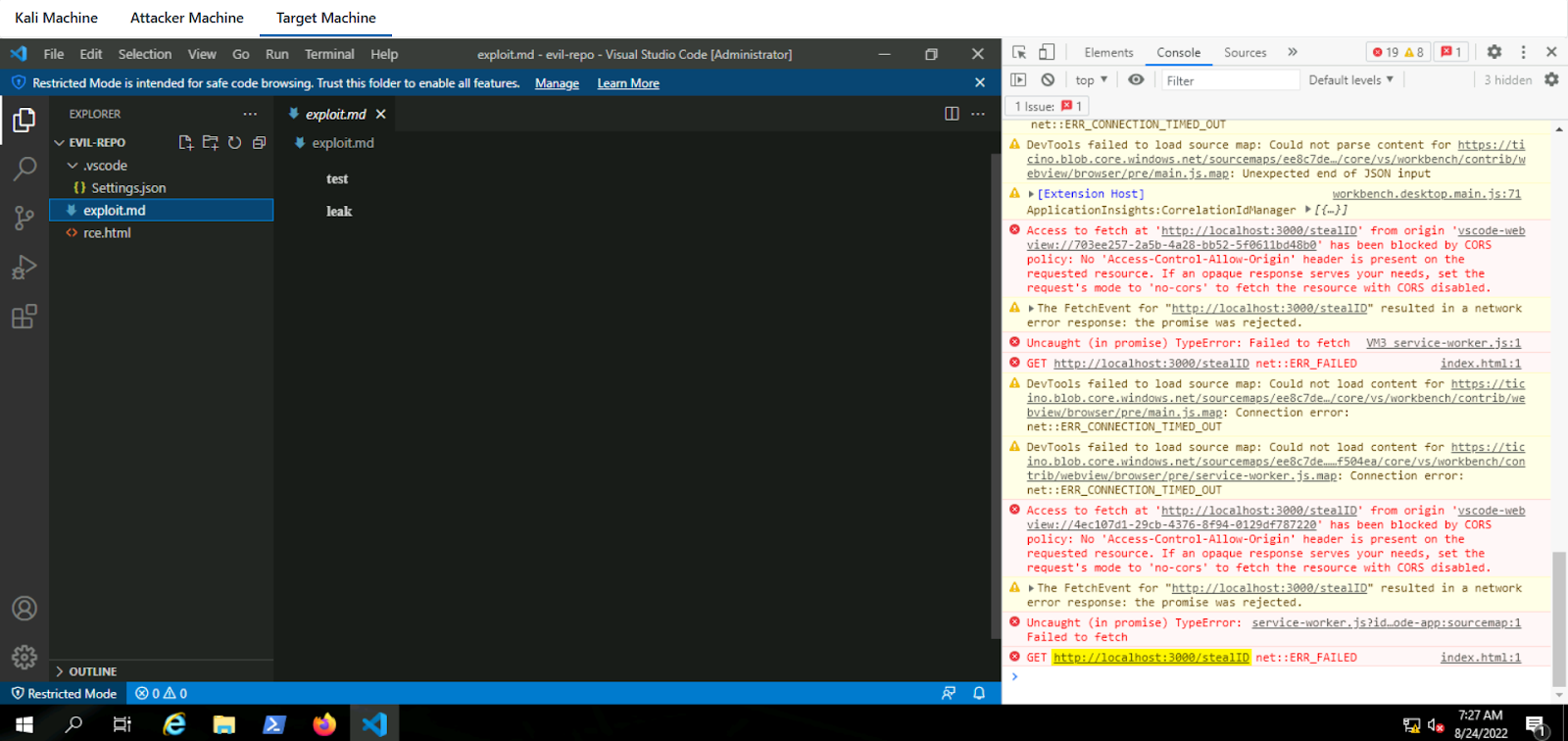This screenshot has height=741, width=1568.
Task: Click the 1 Issue badge
Action: (1048, 106)
